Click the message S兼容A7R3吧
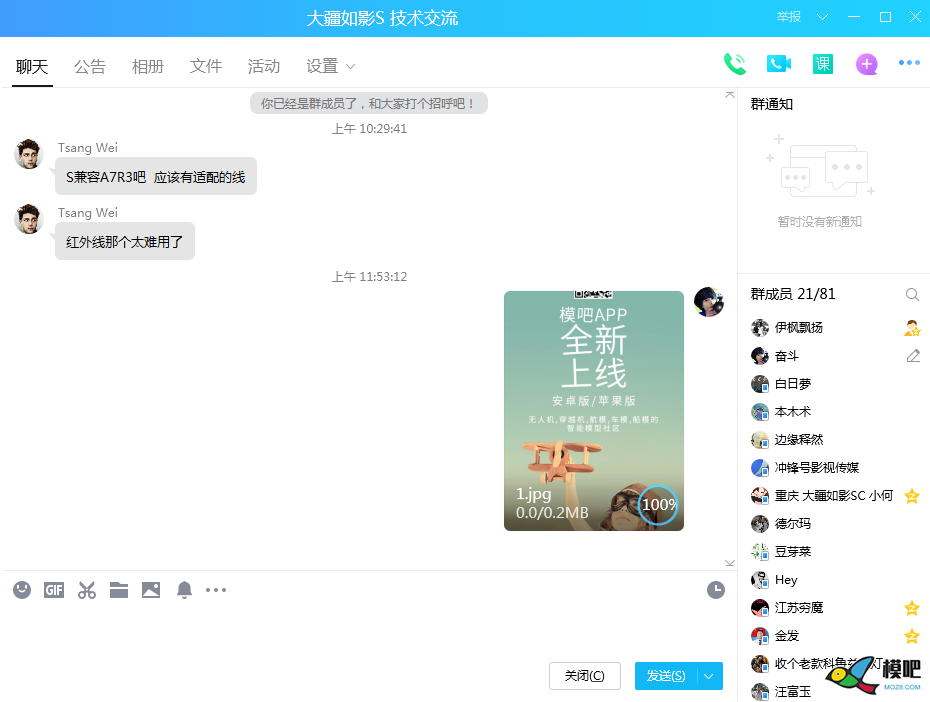 pos(156,176)
